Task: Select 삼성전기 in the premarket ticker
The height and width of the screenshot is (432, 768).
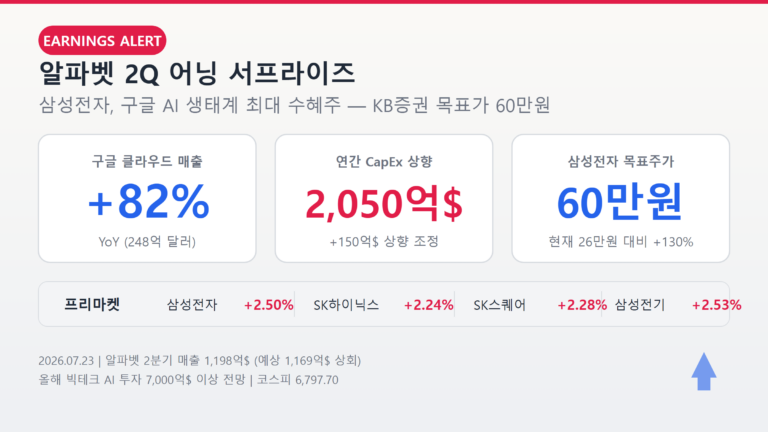Action: click(x=640, y=305)
